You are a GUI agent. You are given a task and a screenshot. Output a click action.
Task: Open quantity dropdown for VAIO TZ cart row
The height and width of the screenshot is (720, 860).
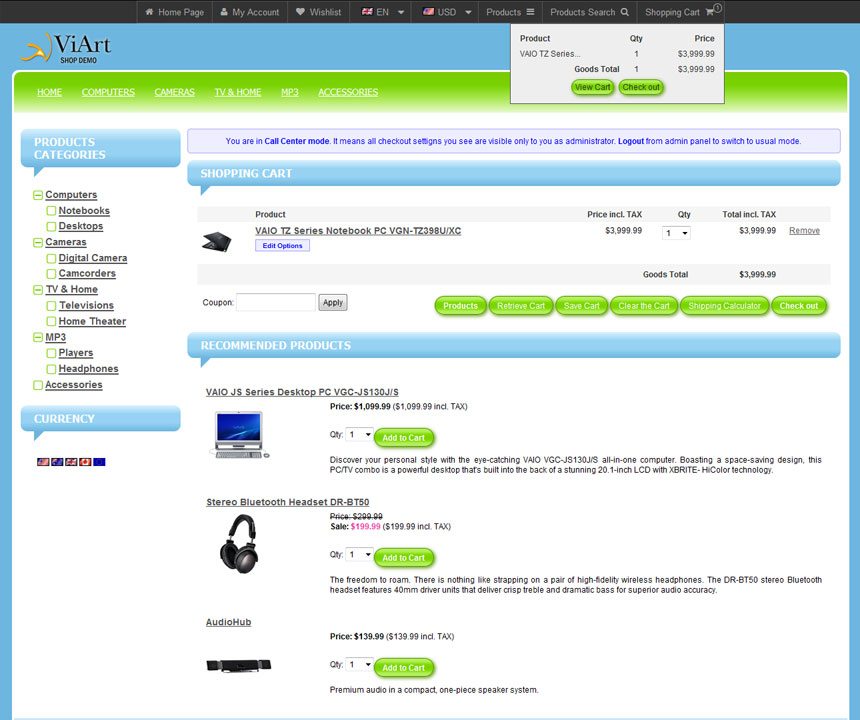[x=676, y=233]
